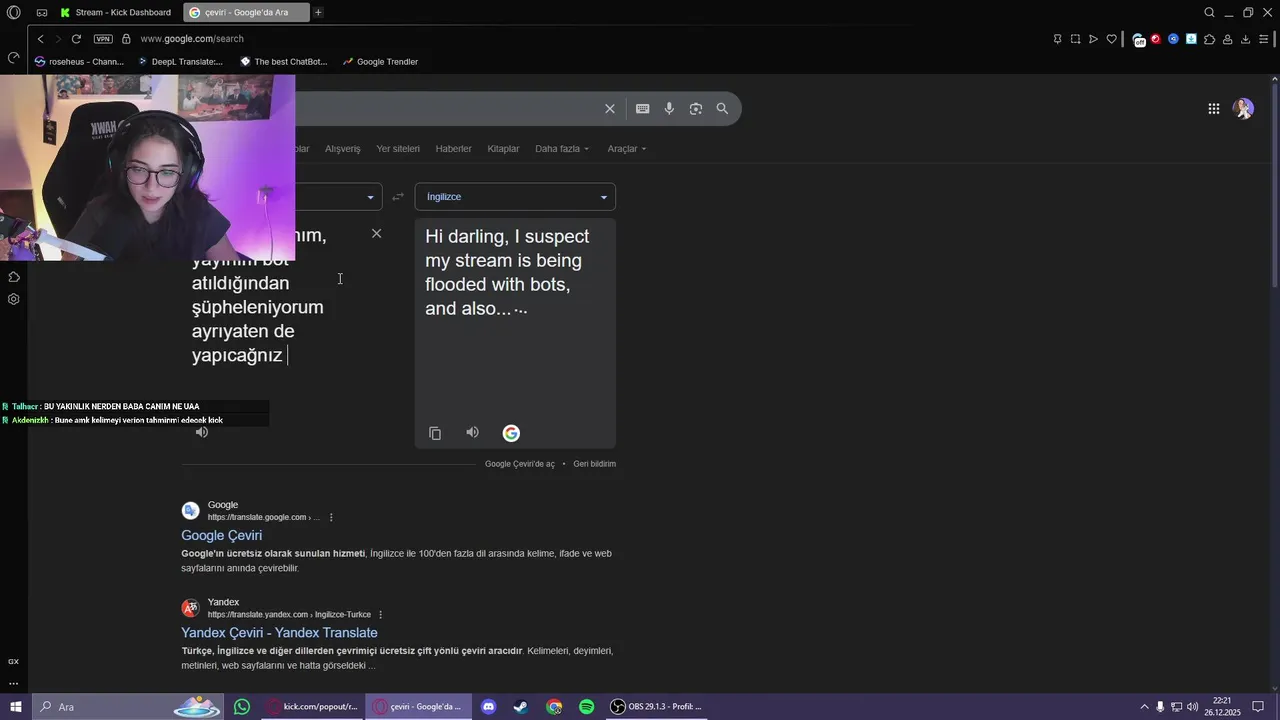Open extensions cube icon
The height and width of the screenshot is (720, 1280).
1209,39
